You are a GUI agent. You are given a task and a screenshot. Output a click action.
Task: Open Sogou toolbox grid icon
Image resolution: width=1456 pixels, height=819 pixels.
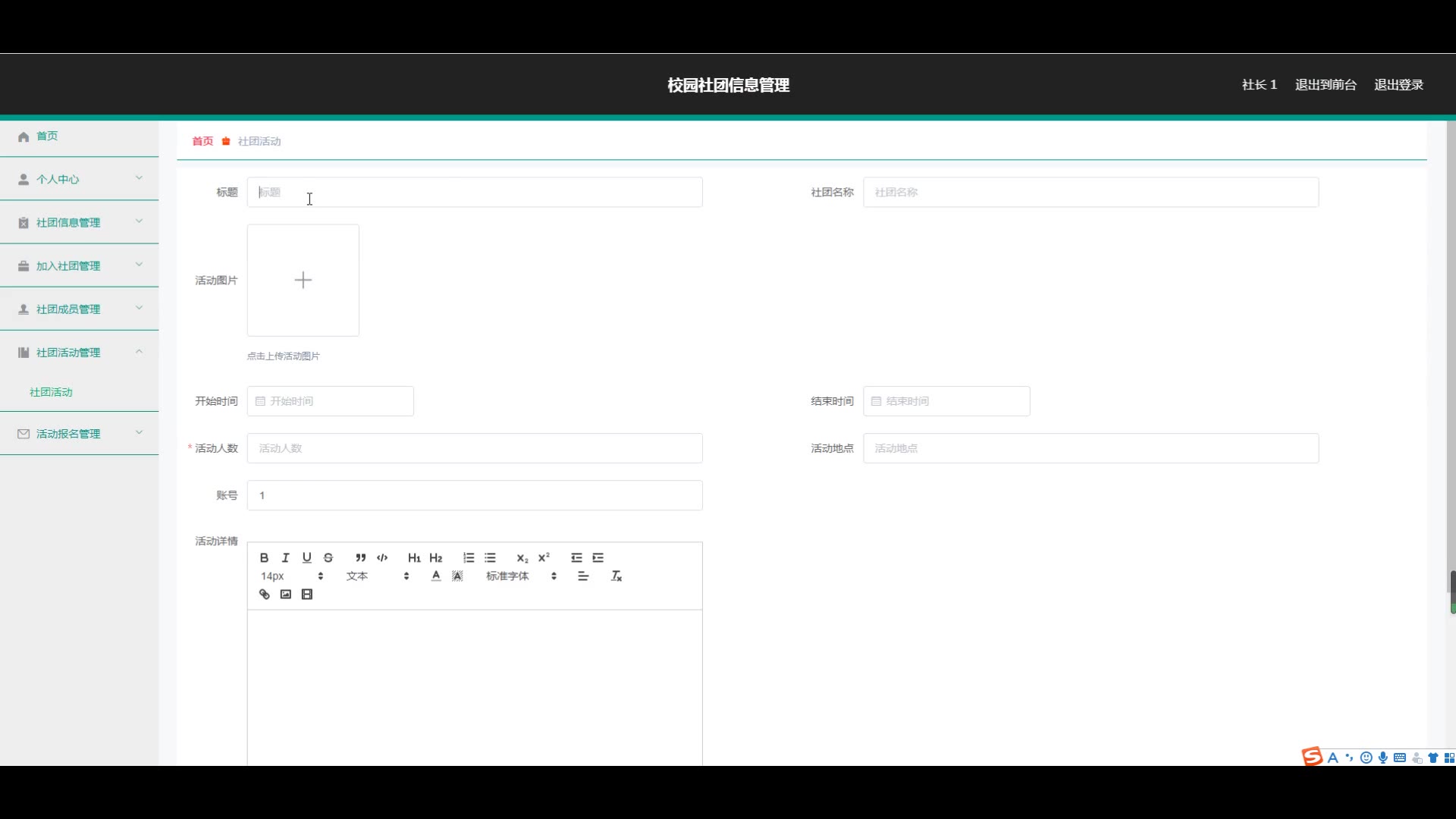tap(1449, 758)
